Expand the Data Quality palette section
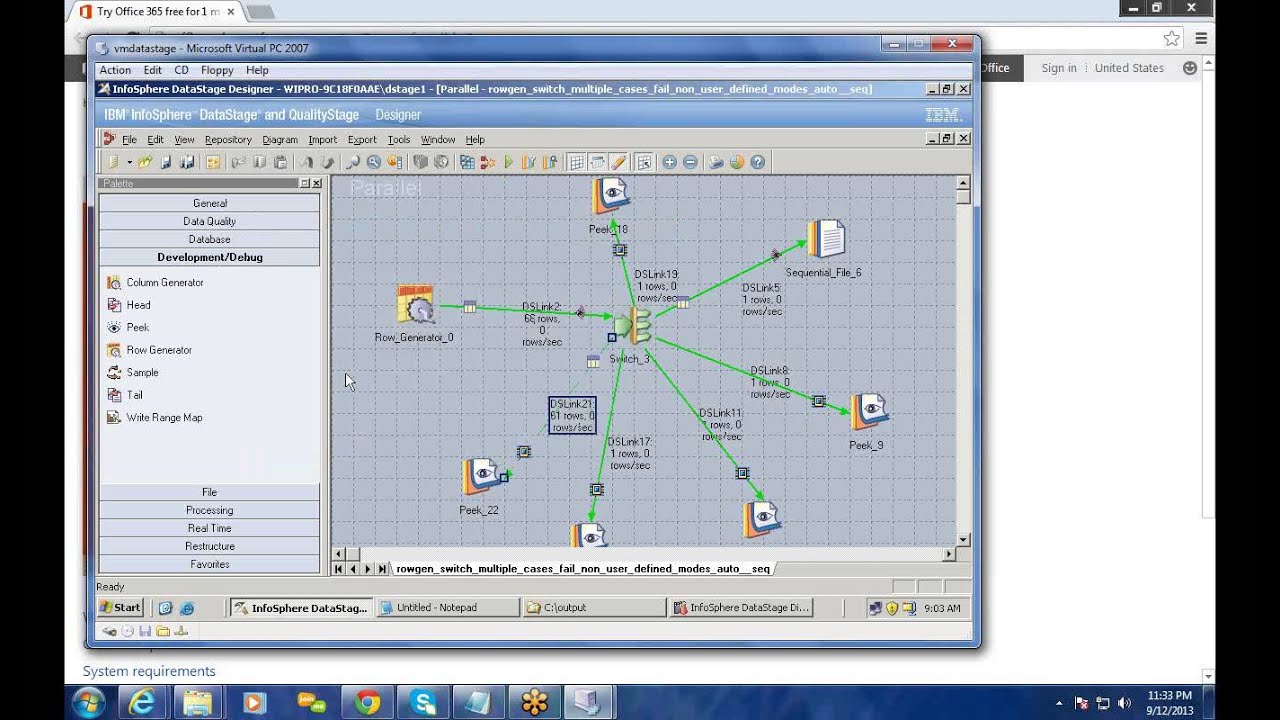Screen dimensions: 1280x720 210,221
